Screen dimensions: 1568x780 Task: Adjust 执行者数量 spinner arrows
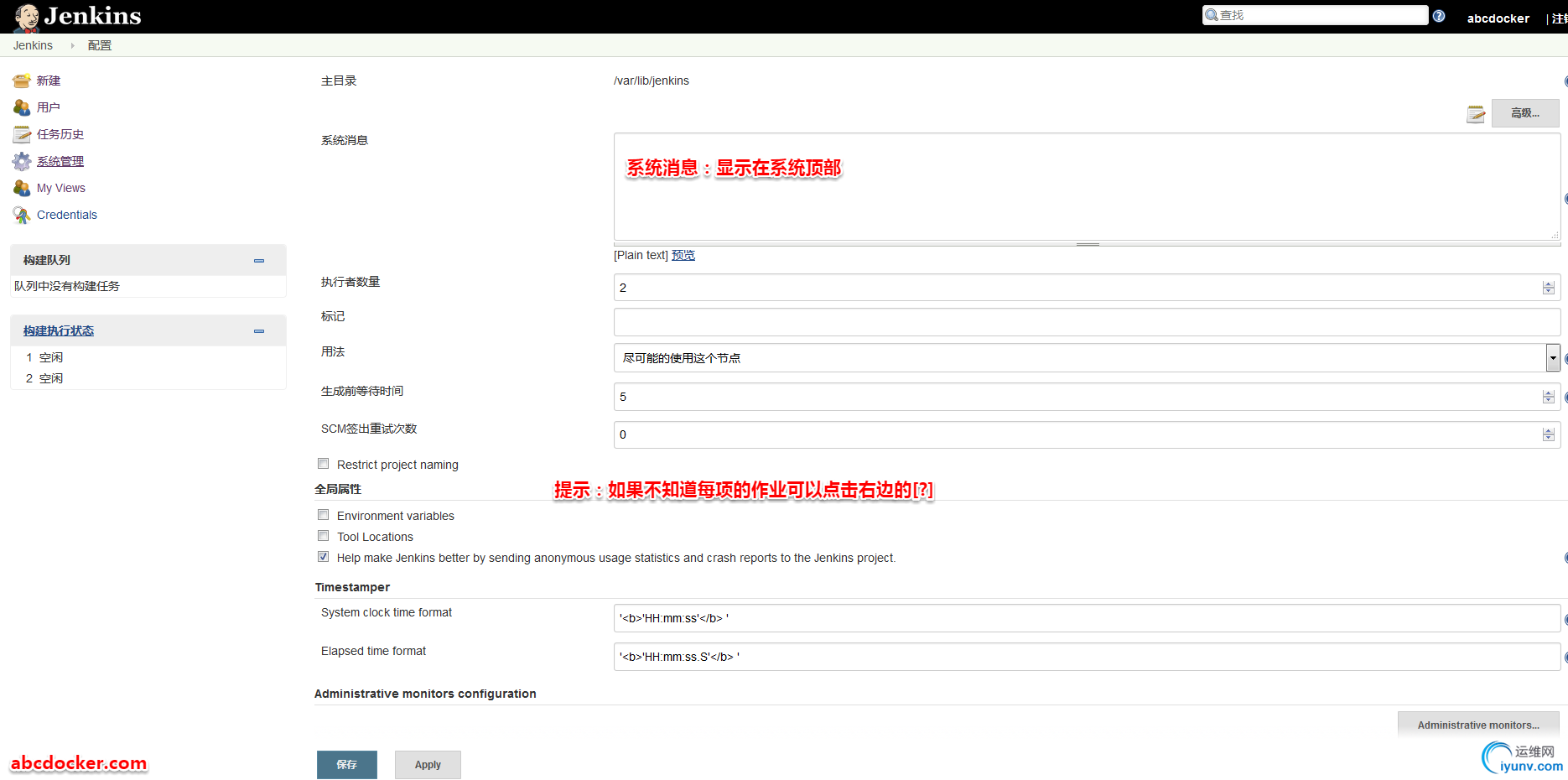1548,288
